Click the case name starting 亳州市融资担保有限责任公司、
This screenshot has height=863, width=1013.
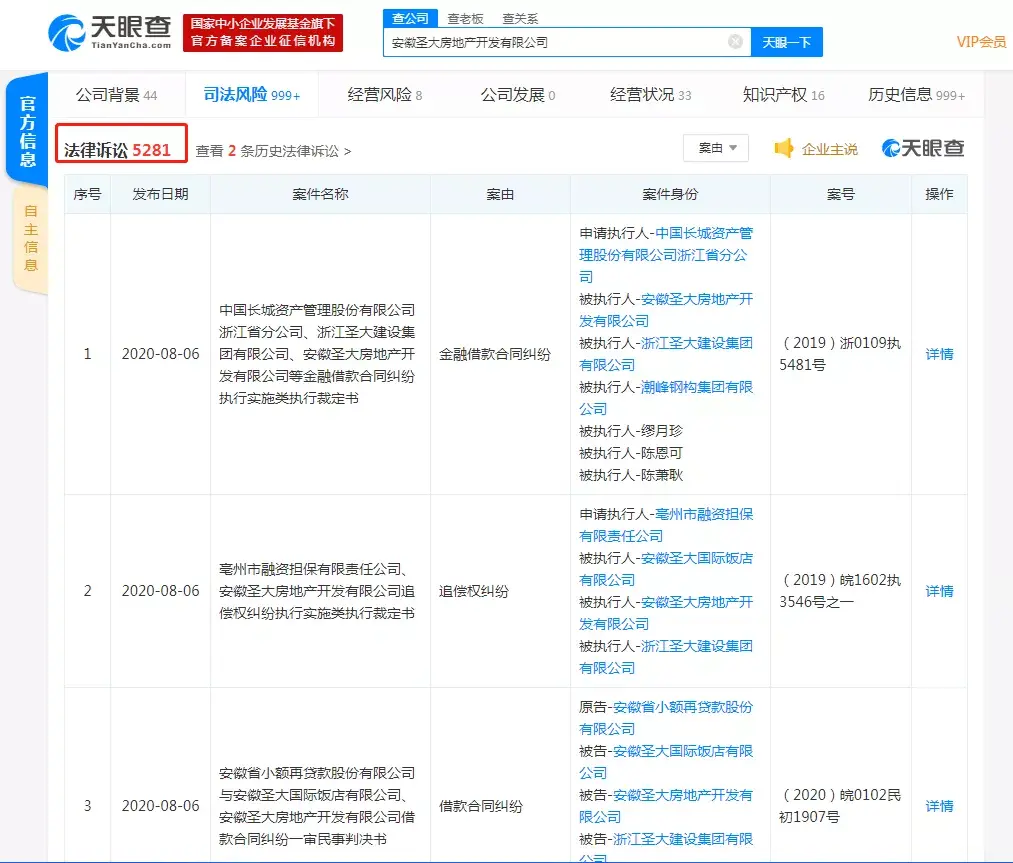click(x=317, y=591)
